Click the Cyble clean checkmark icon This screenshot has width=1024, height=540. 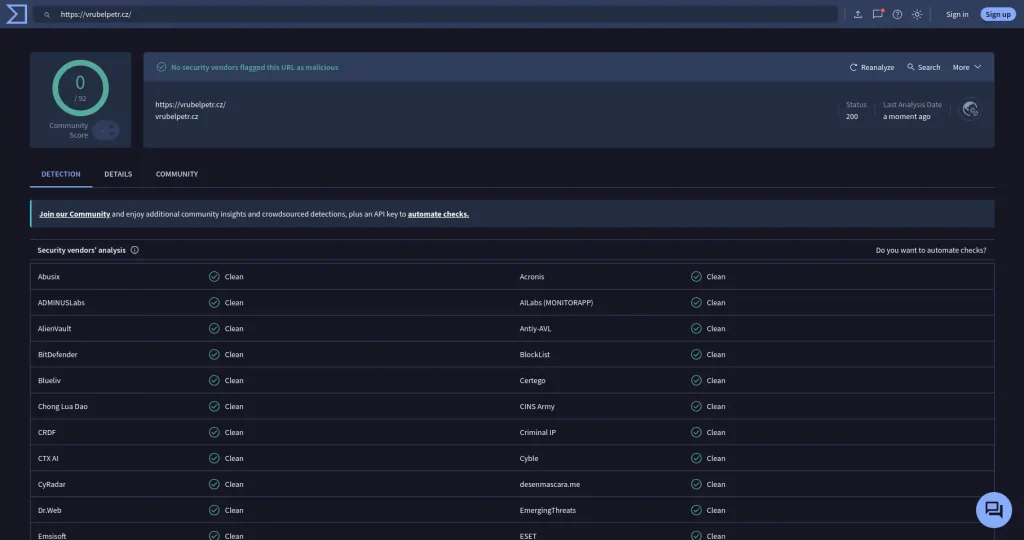click(696, 458)
